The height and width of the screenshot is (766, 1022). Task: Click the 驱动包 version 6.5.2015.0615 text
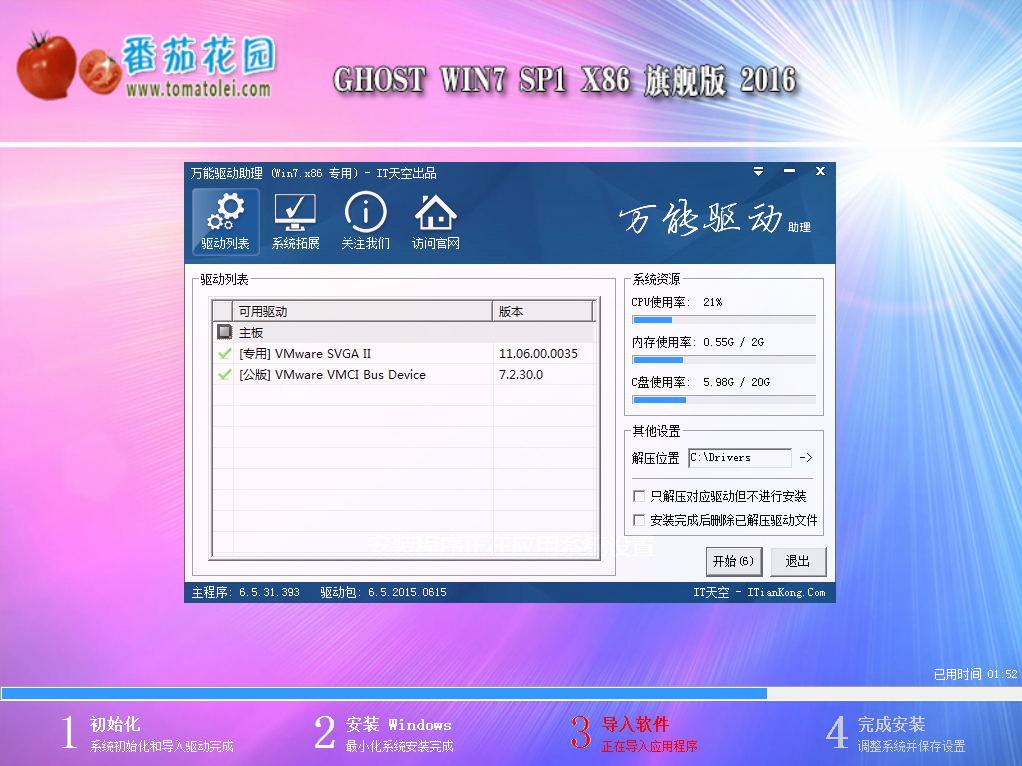pyautogui.click(x=383, y=593)
